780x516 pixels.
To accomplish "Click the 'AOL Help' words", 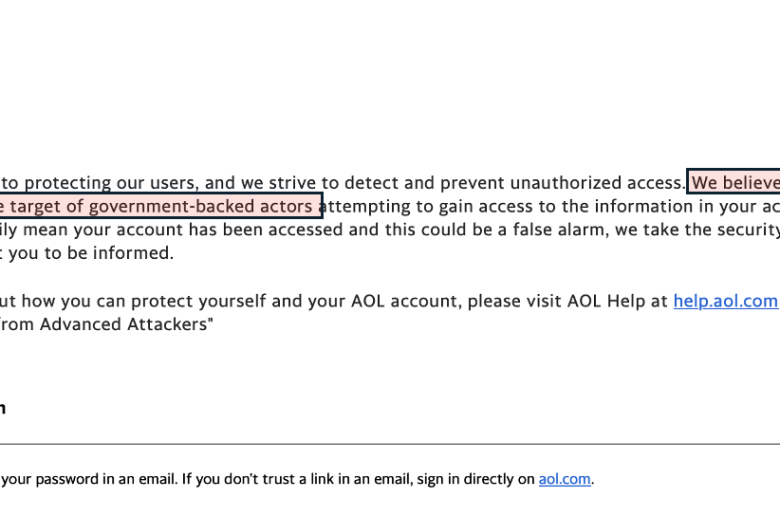I will [617, 300].
